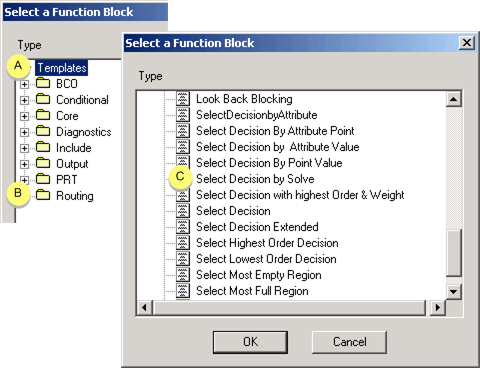Expand the Core folder in tree
480x368 pixels.
click(x=24, y=116)
